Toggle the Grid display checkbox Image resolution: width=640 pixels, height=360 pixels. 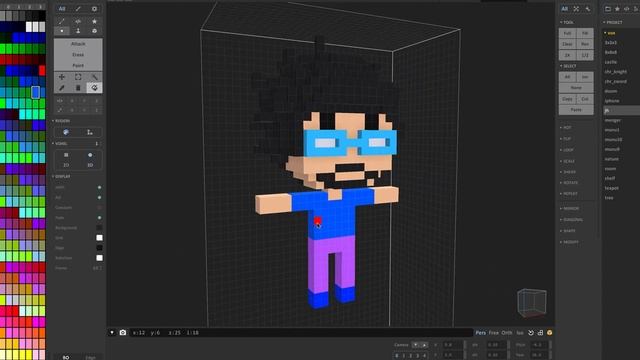[x=99, y=238]
